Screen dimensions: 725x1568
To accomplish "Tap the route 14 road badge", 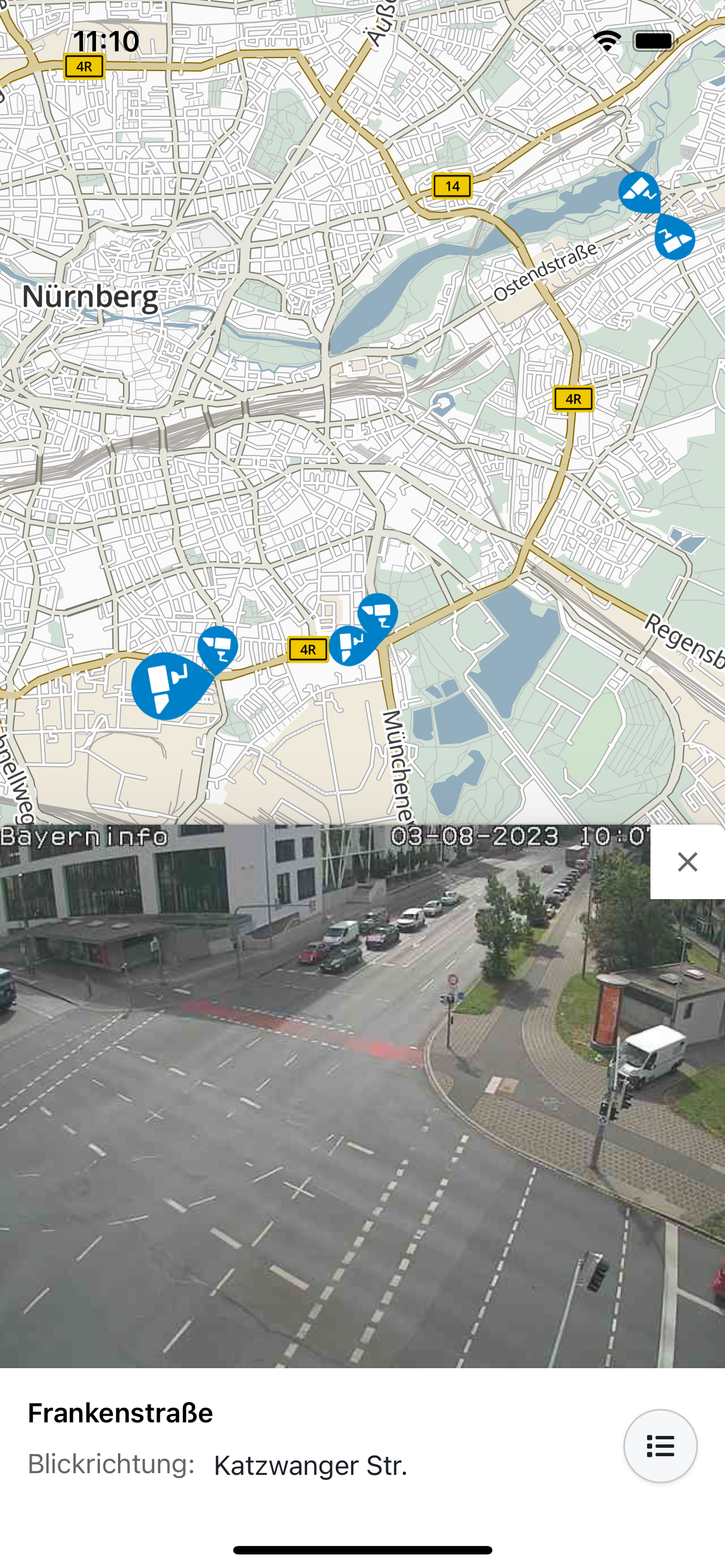I will 452,186.
